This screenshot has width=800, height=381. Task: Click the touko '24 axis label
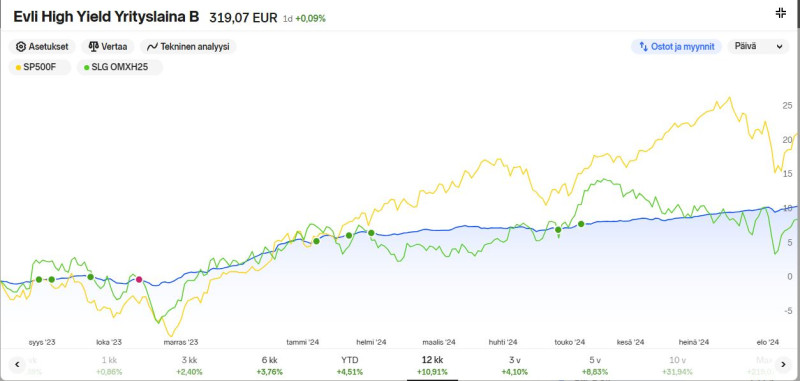[x=570, y=342]
